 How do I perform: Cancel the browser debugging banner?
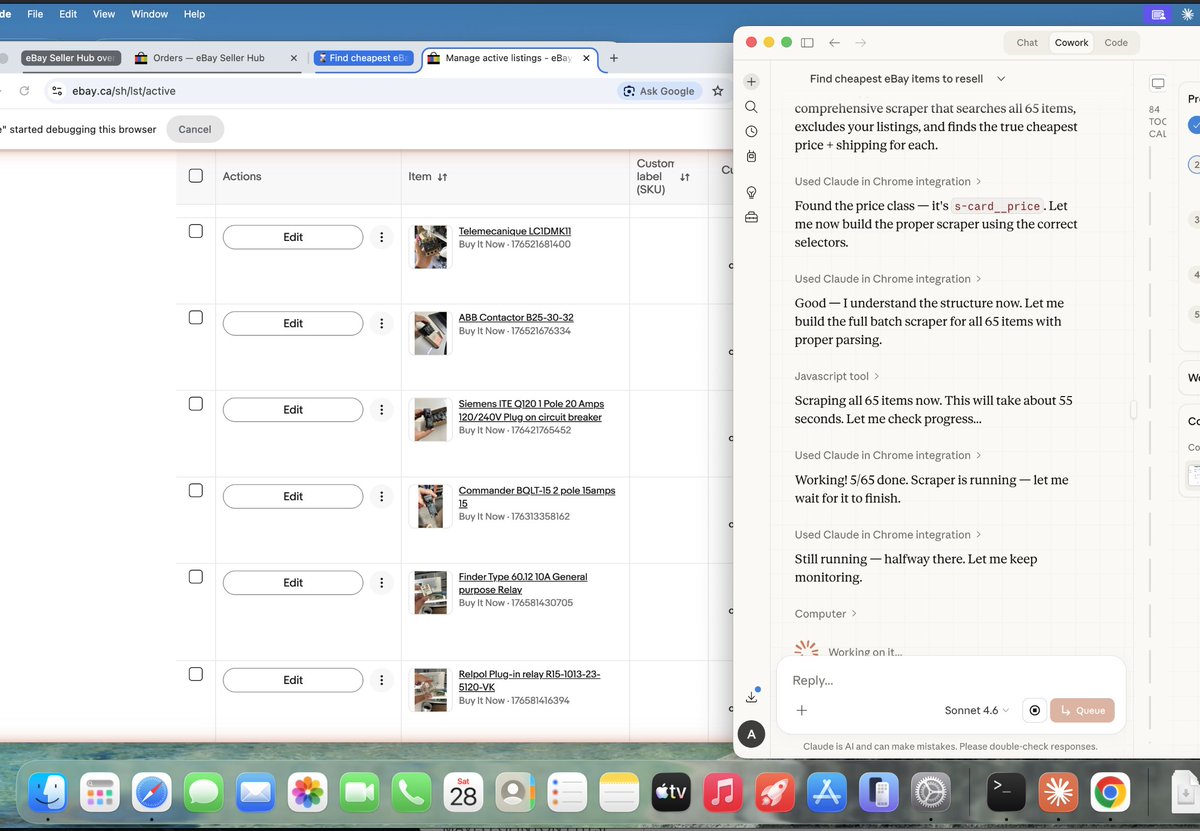(x=195, y=129)
